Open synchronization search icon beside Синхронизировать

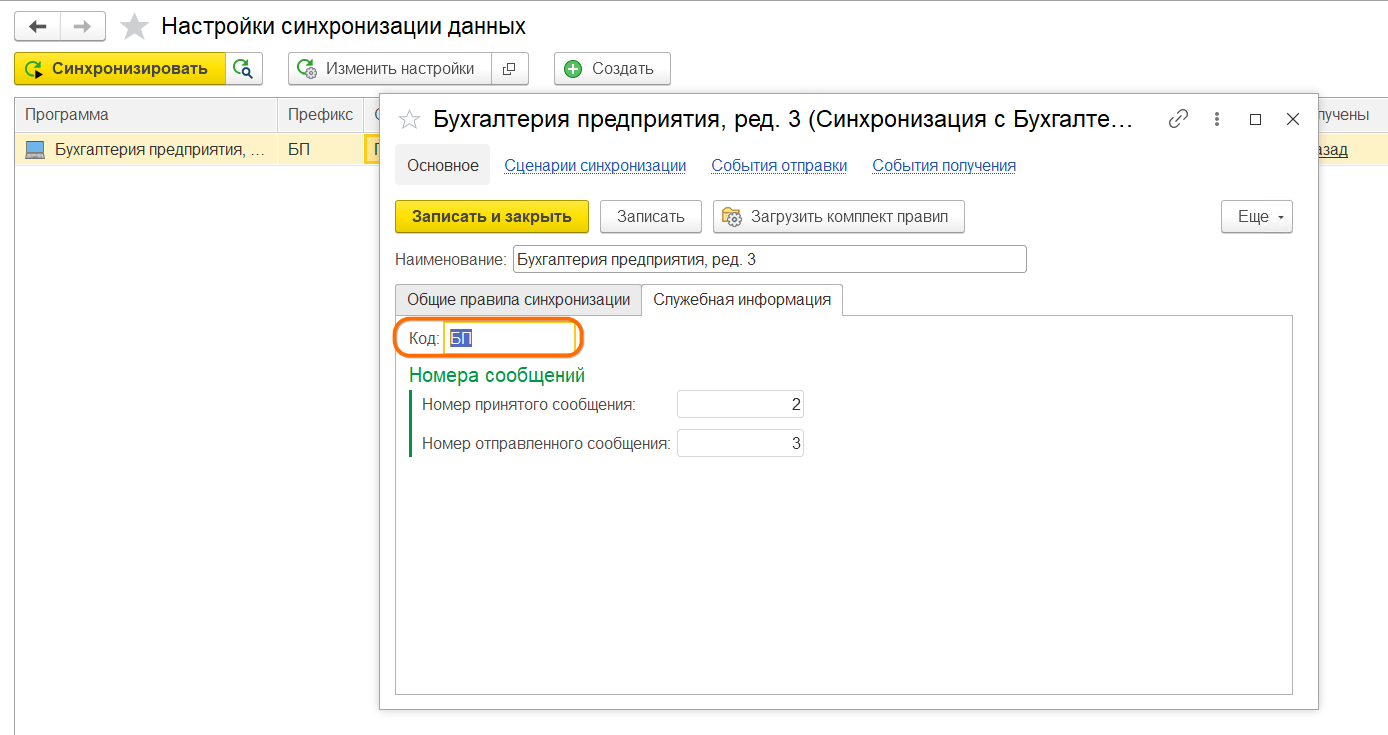tap(244, 69)
